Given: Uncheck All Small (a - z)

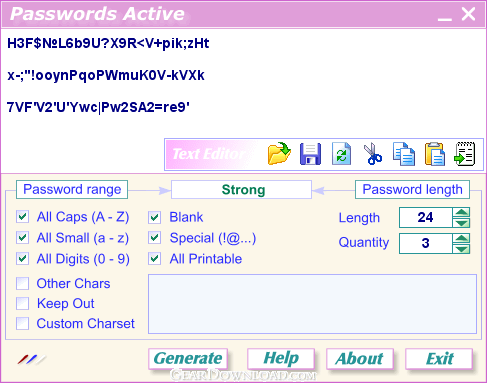Looking at the screenshot, I should point(22,238).
